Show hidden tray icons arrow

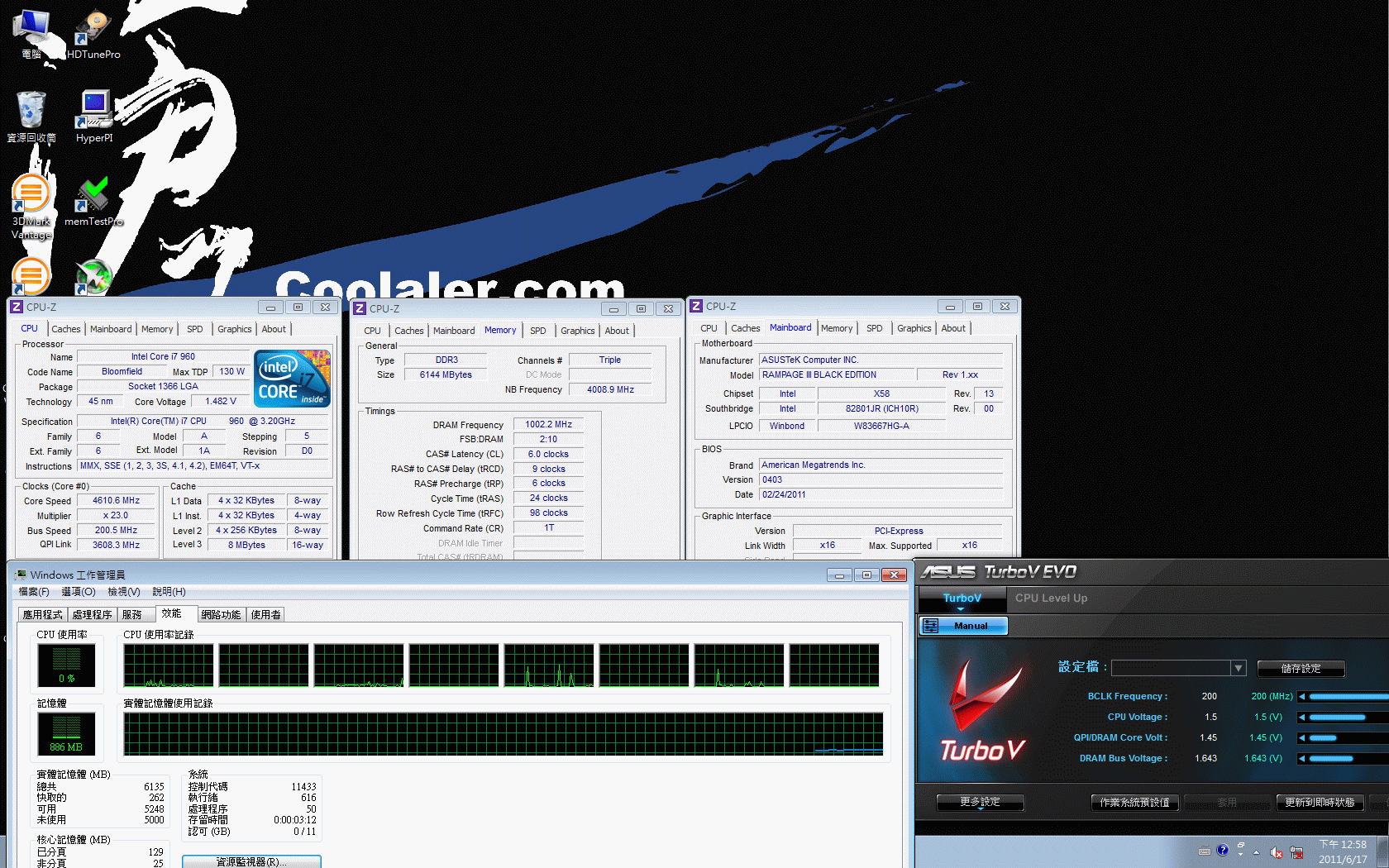[1257, 852]
